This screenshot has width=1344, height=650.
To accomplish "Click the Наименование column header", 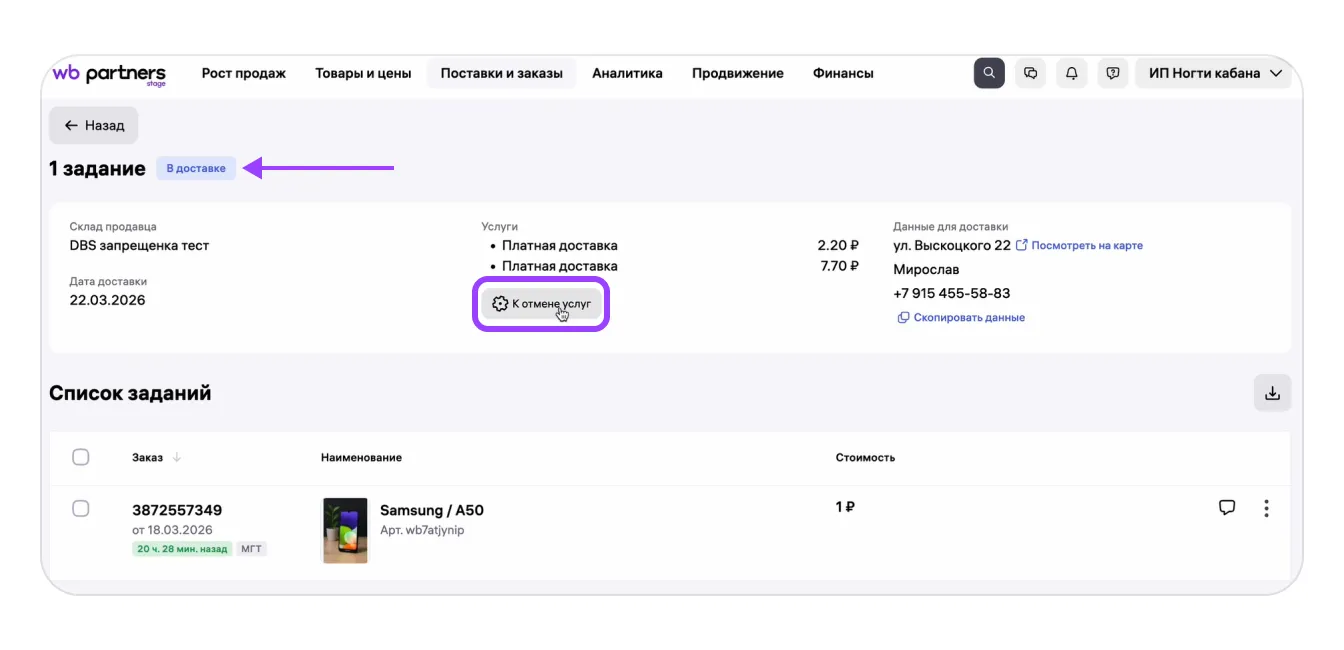I will click(x=361, y=457).
